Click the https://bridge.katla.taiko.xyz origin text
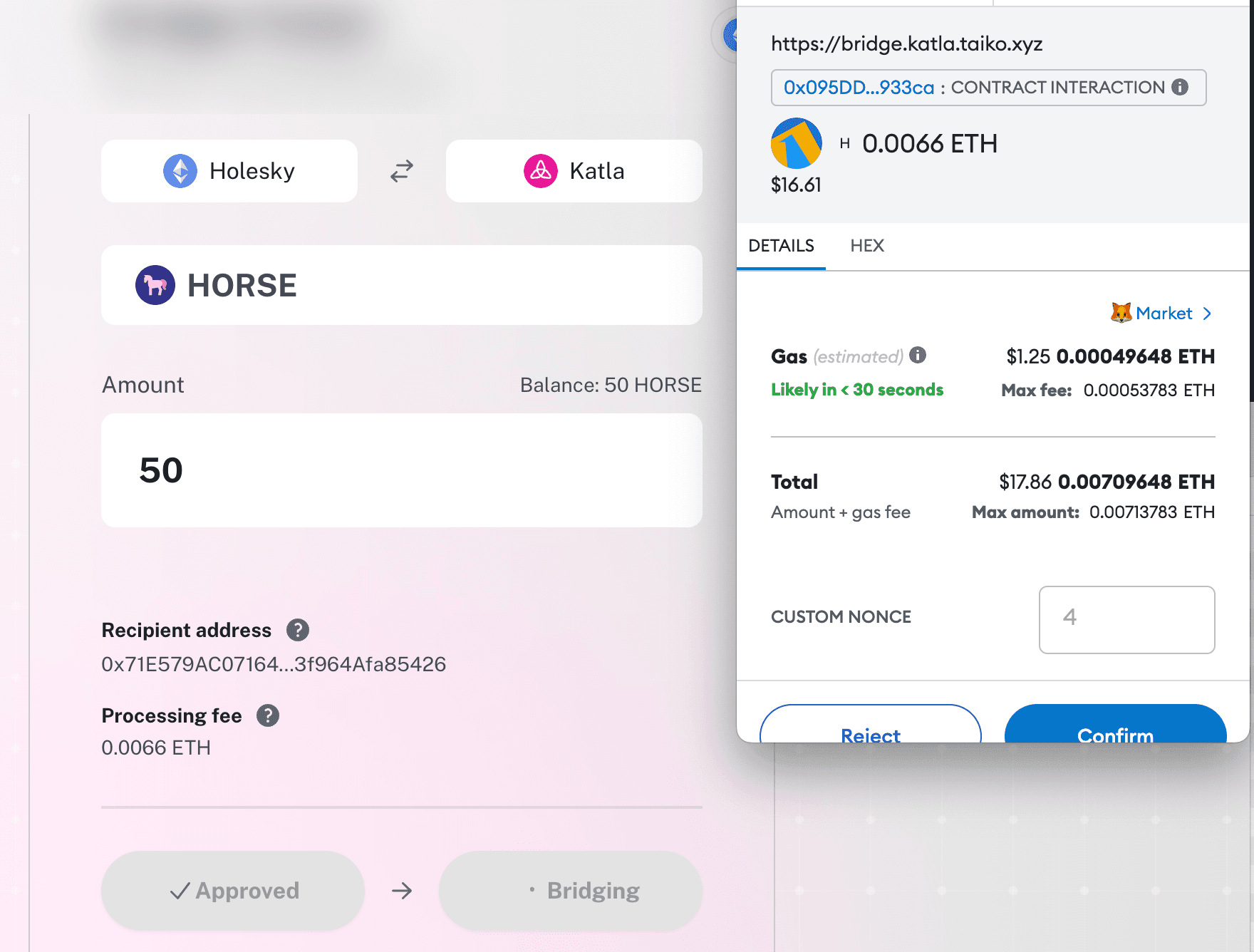1254x952 pixels. [907, 44]
